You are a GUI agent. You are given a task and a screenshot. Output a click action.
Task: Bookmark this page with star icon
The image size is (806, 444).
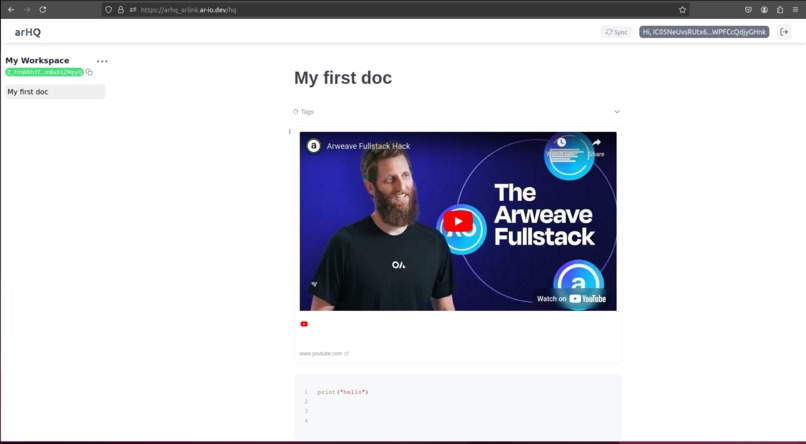click(682, 9)
